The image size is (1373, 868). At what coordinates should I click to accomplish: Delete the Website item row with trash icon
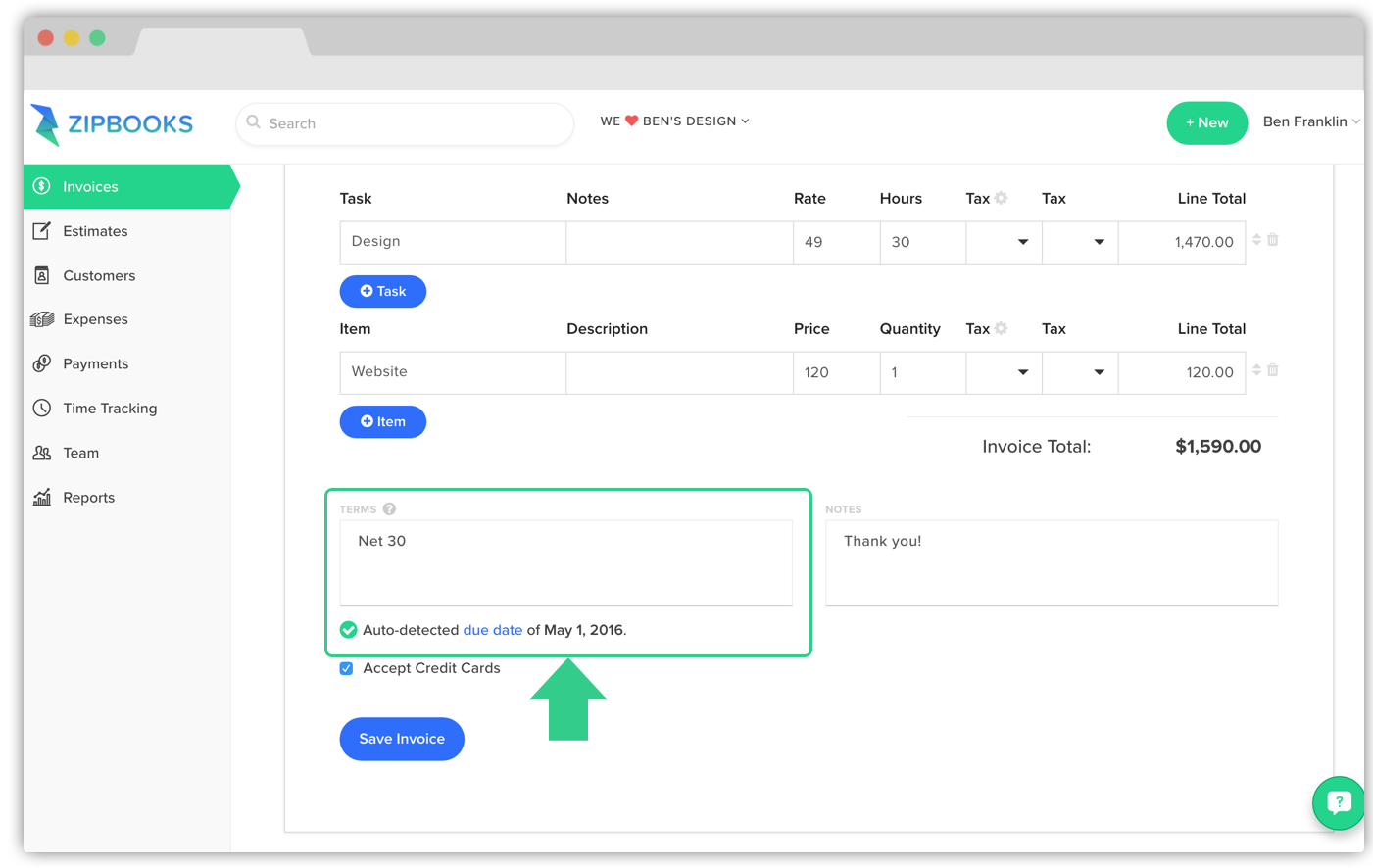coord(1272,370)
